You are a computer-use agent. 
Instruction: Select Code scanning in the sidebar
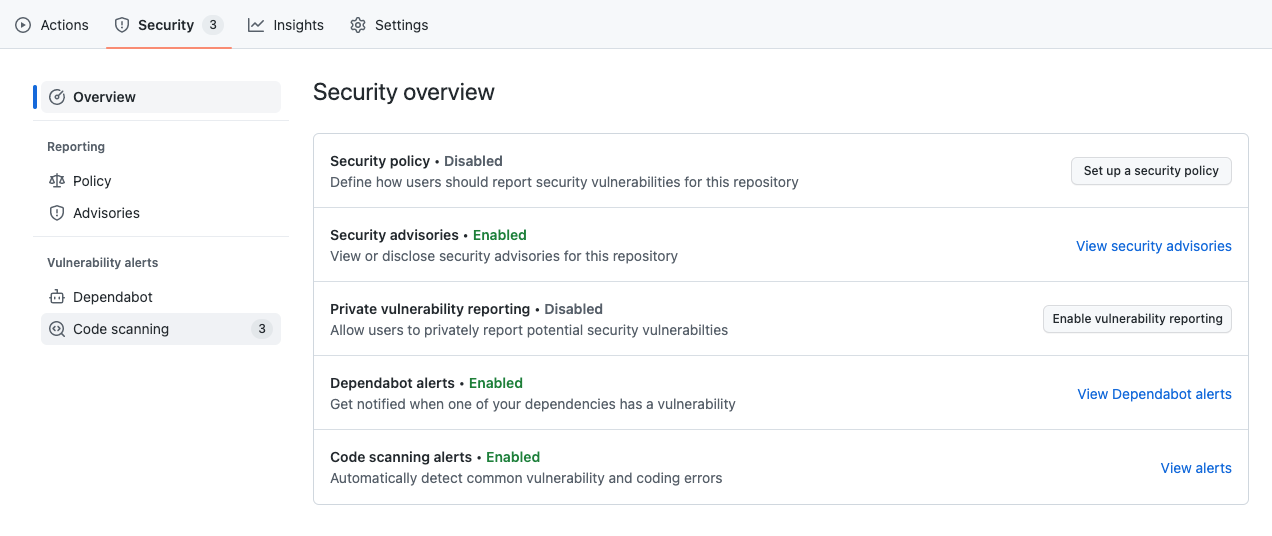pos(121,329)
